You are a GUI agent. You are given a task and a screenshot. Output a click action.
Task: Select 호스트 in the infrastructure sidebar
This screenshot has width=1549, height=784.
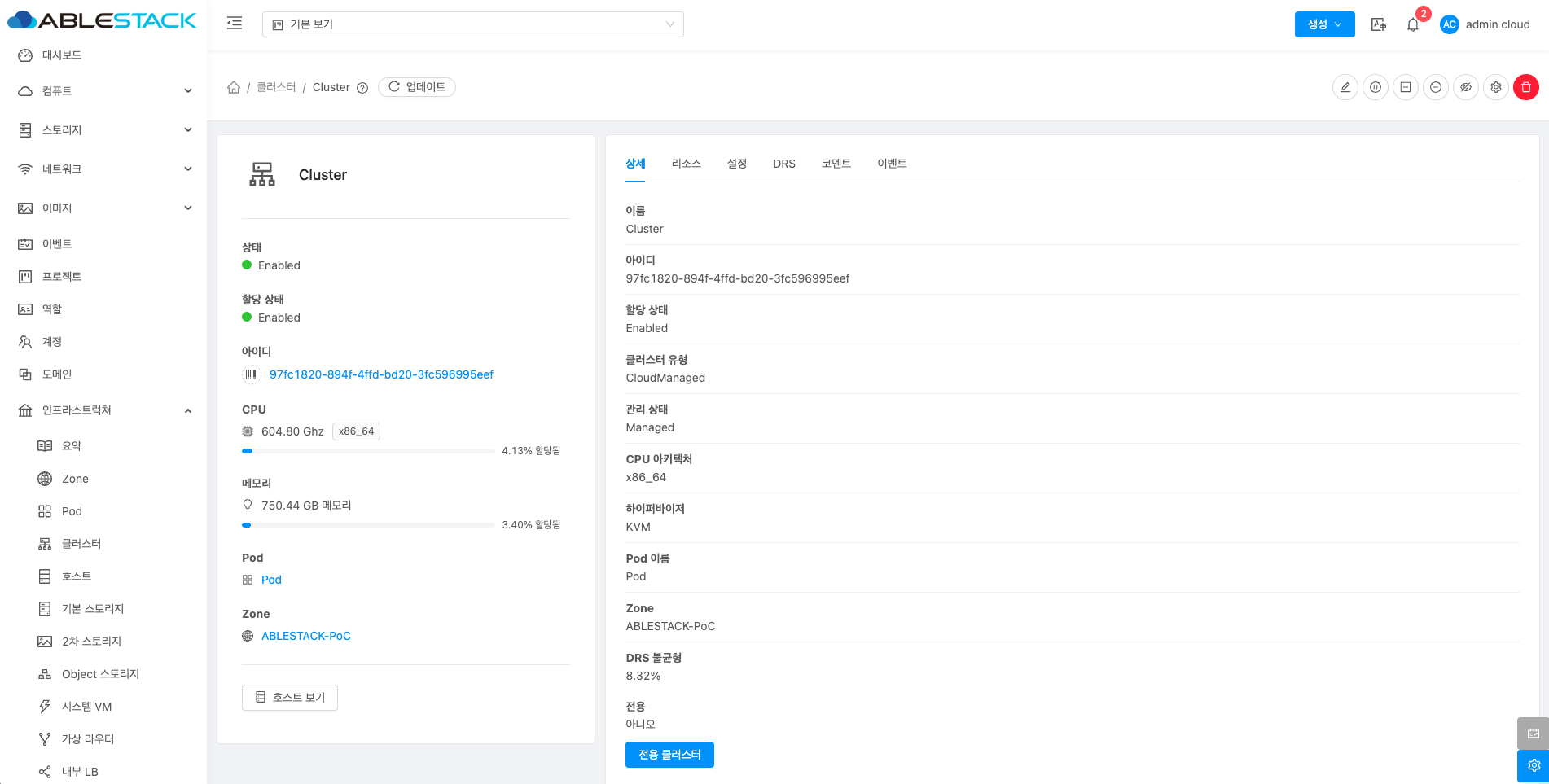tap(77, 576)
